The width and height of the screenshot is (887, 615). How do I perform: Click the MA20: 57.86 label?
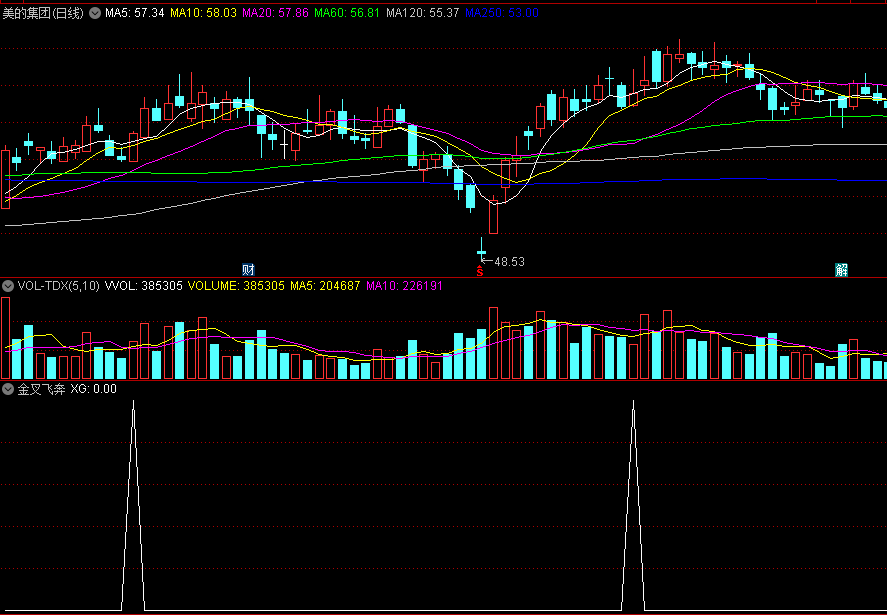pyautogui.click(x=275, y=13)
